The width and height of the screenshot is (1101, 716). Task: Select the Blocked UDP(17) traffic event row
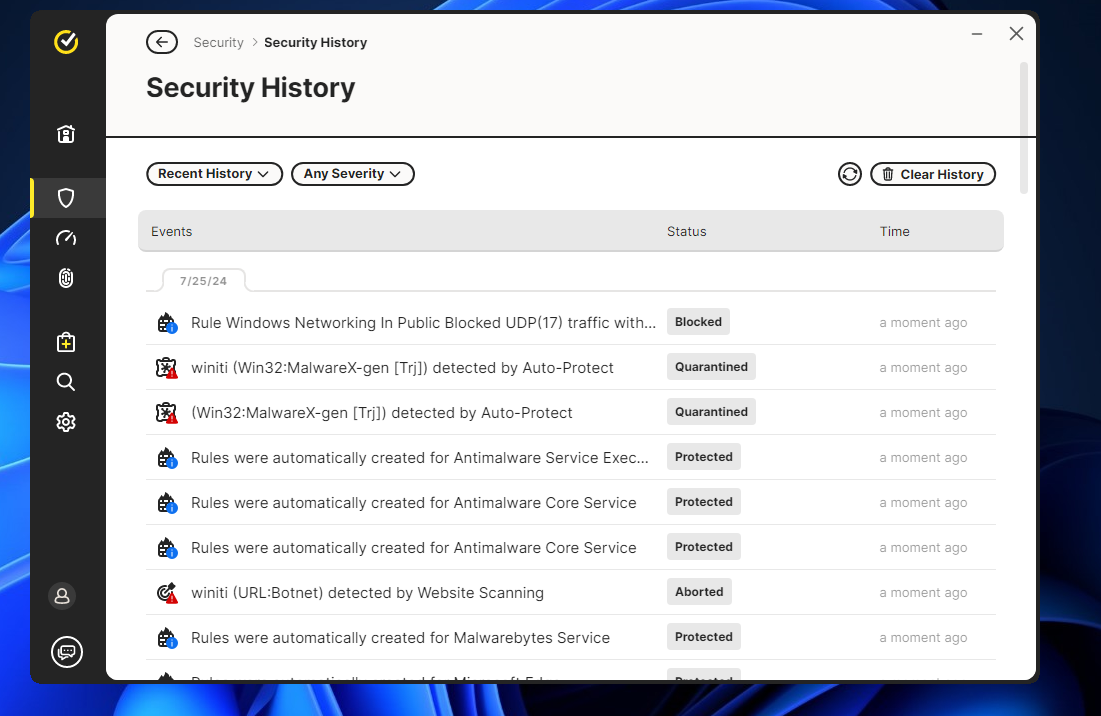[423, 323]
